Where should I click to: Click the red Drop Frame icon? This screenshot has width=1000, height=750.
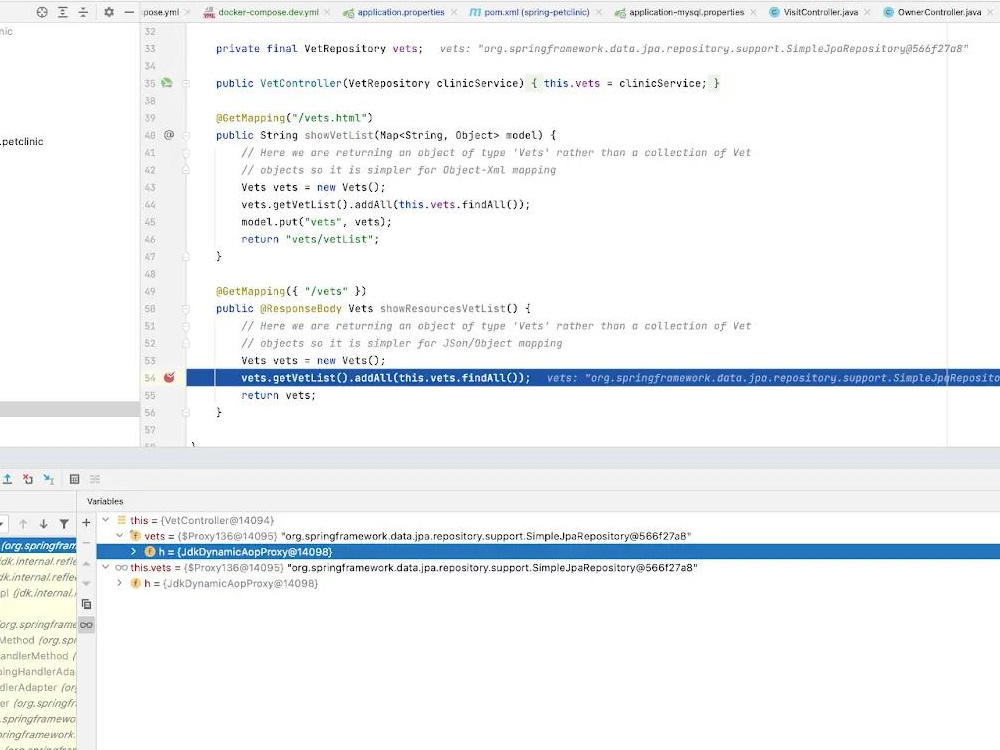(x=28, y=479)
